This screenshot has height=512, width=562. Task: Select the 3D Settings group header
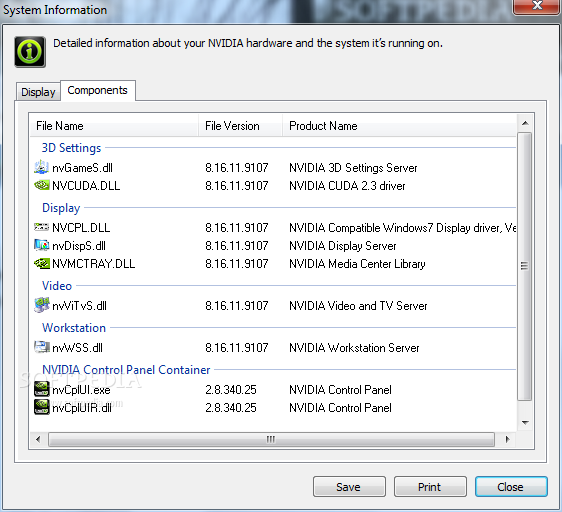[x=71, y=148]
